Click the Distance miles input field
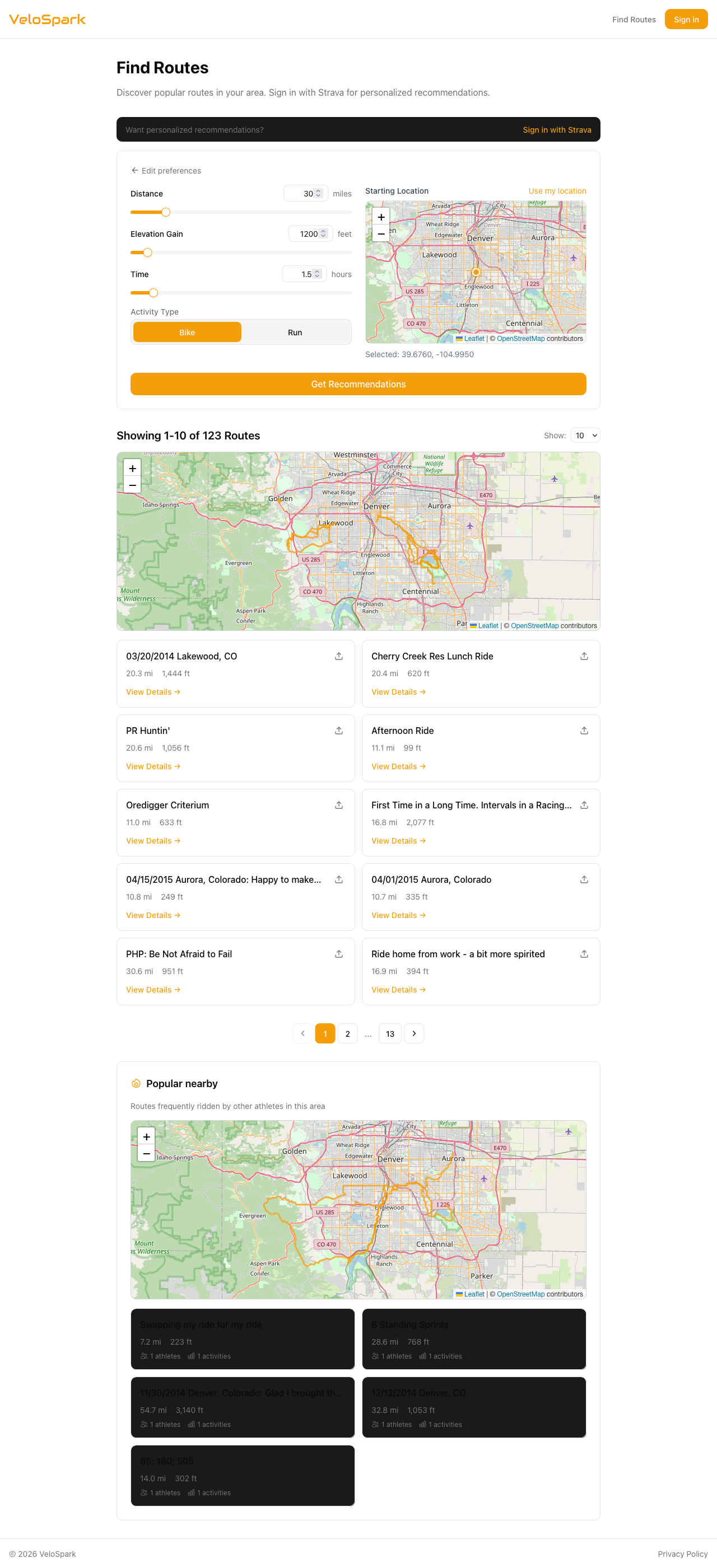 pos(305,194)
